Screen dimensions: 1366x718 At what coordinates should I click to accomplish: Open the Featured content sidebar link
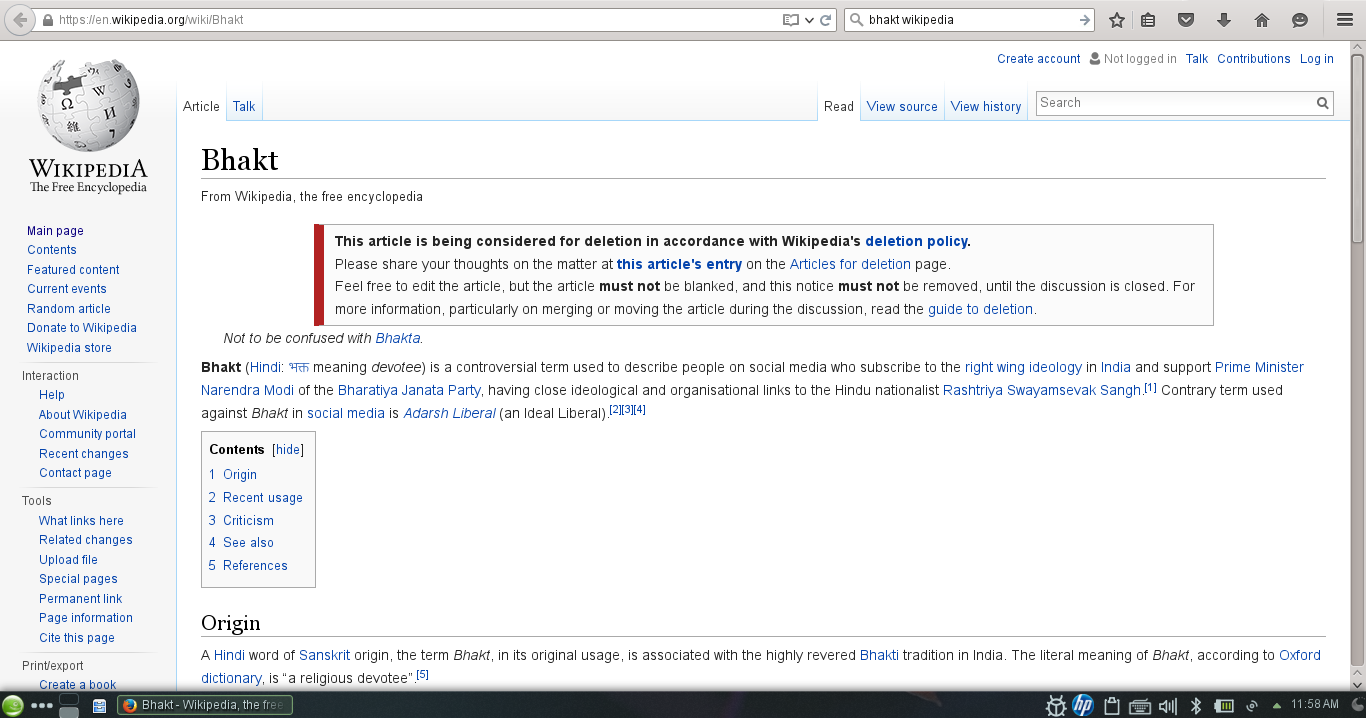[x=73, y=270]
